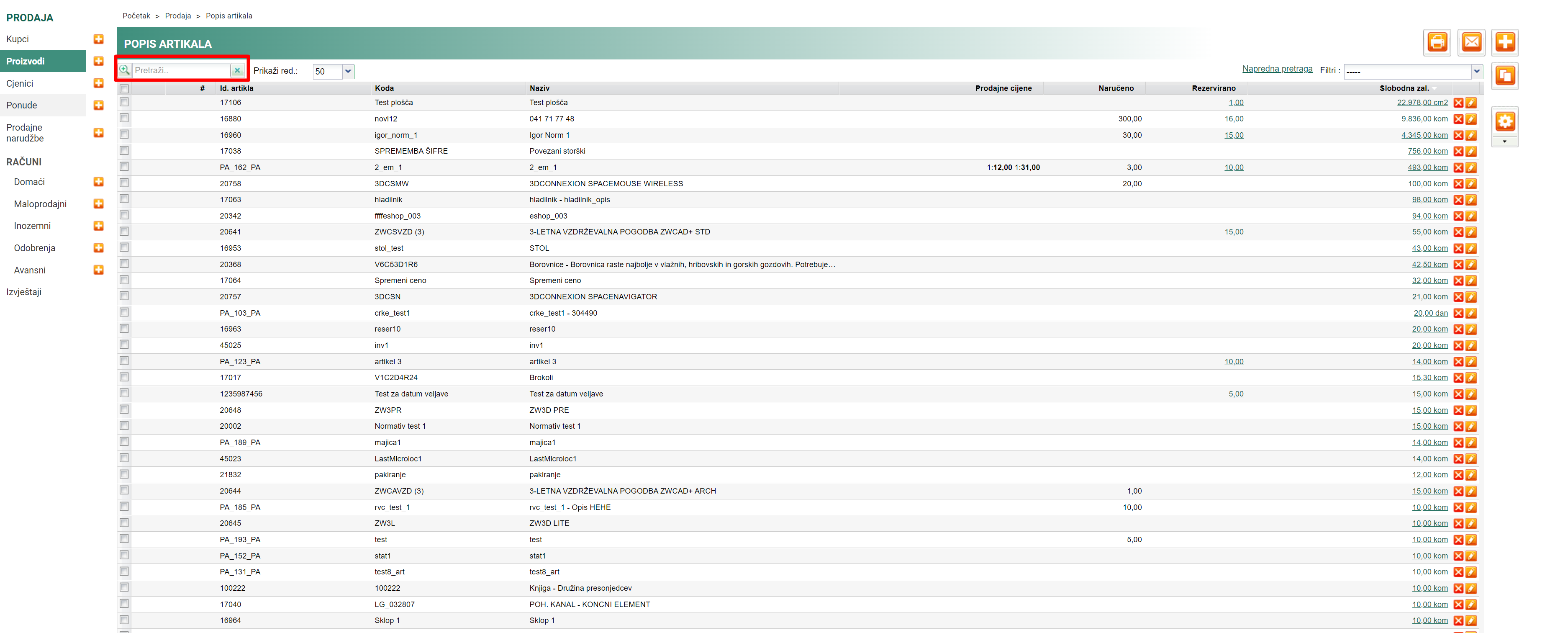The image size is (1568, 633).
Task: Click the copy documents icon
Action: 1505,76
